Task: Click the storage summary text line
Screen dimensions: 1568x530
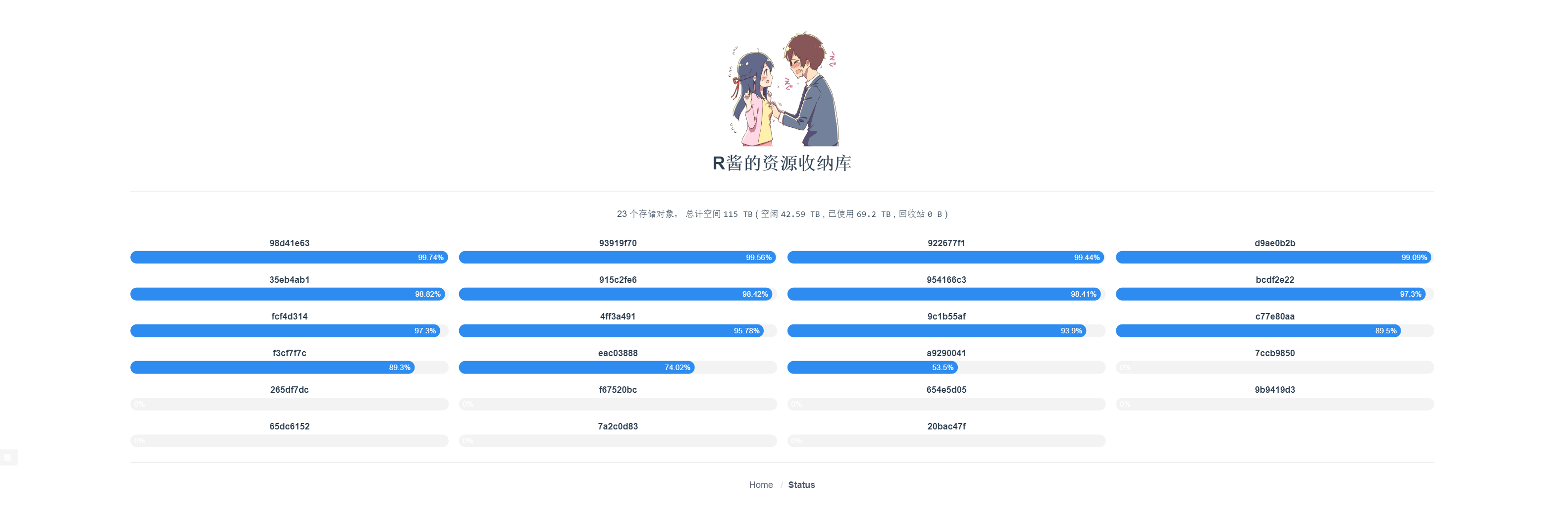Action: [x=783, y=213]
